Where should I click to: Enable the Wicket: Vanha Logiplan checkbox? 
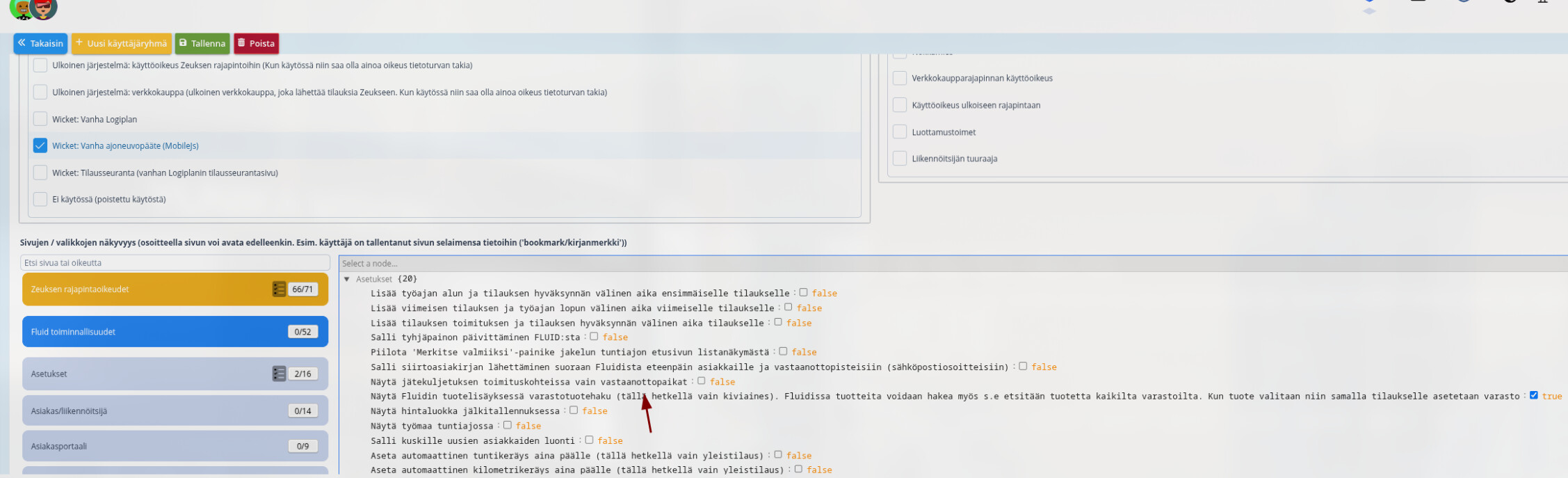coord(40,119)
